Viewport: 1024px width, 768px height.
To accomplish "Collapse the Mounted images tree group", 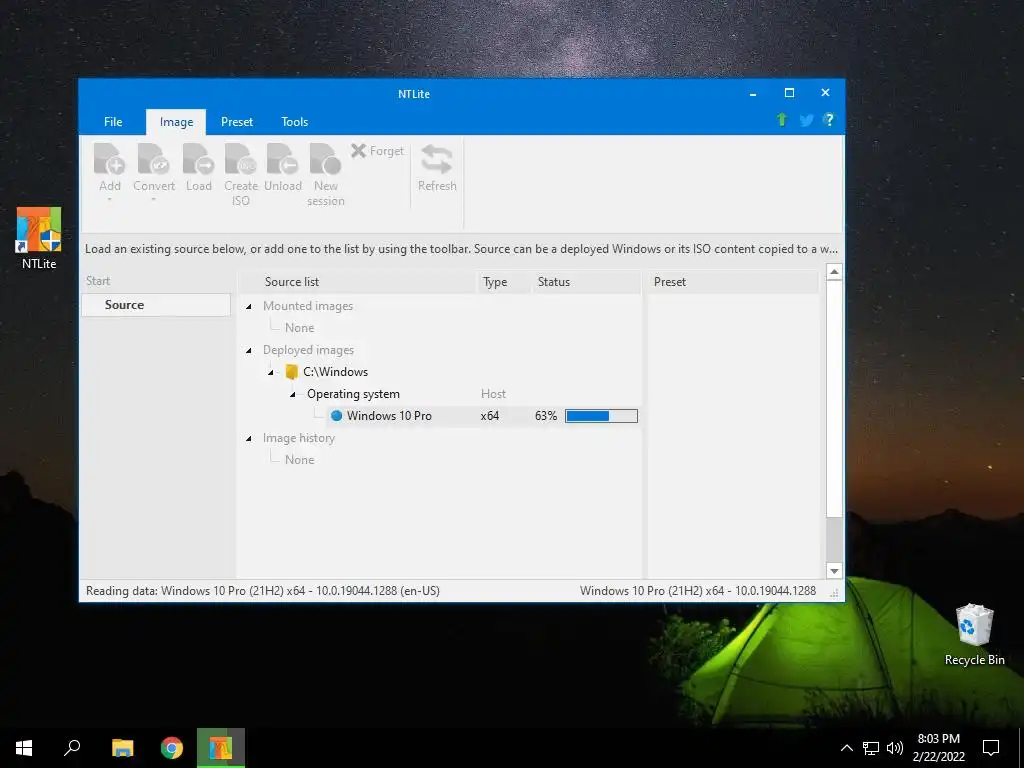I will click(249, 306).
